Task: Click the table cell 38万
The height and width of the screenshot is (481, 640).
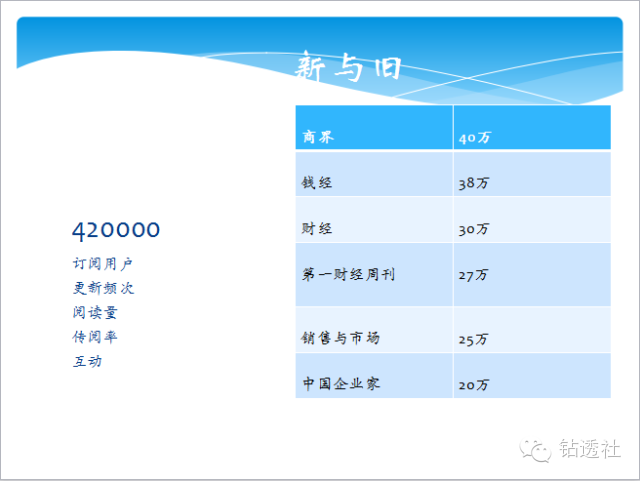Action: coord(532,174)
